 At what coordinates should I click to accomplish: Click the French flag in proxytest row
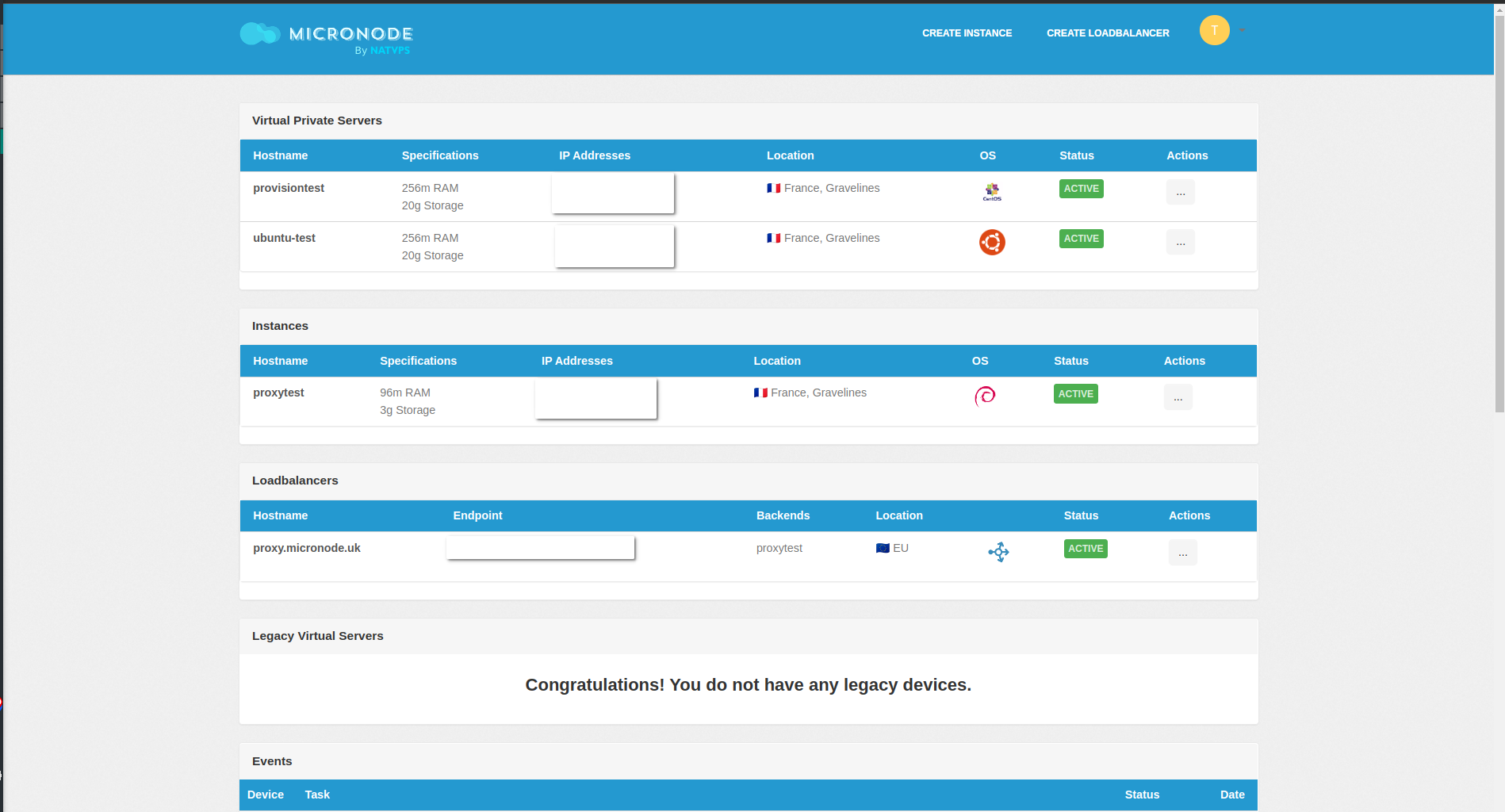[760, 393]
